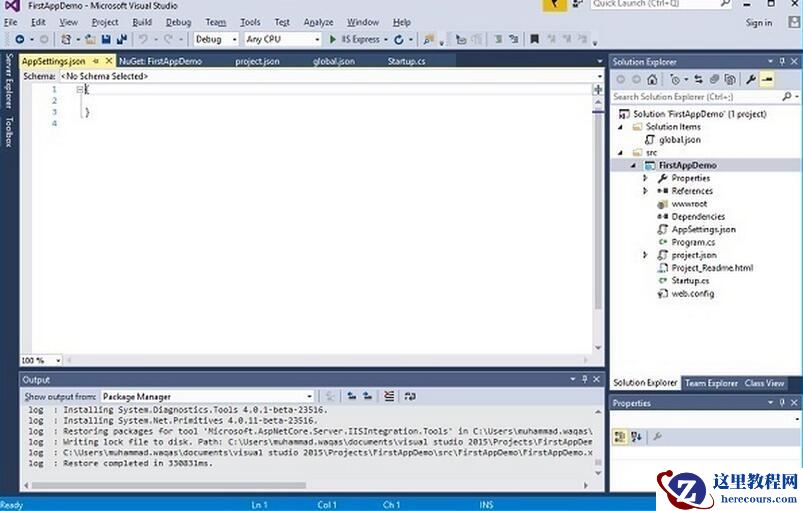Open Properties via the wrench icon in Solution Explorer
The width and height of the screenshot is (803, 511).
(751, 79)
